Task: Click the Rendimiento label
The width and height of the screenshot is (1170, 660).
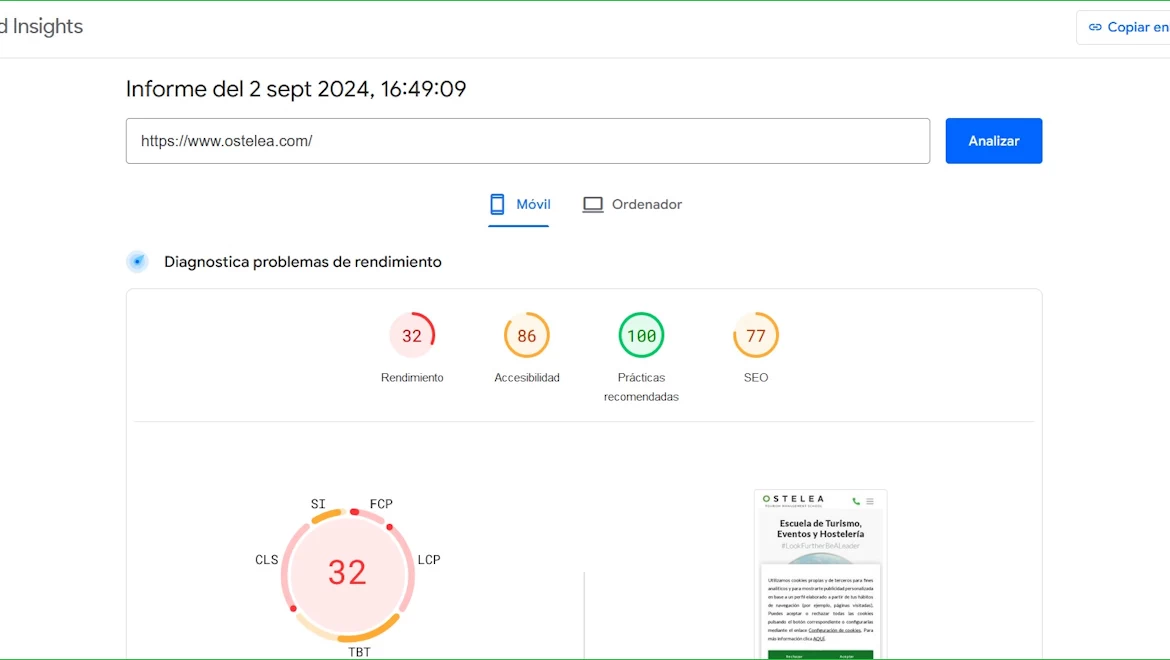Action: click(x=412, y=377)
